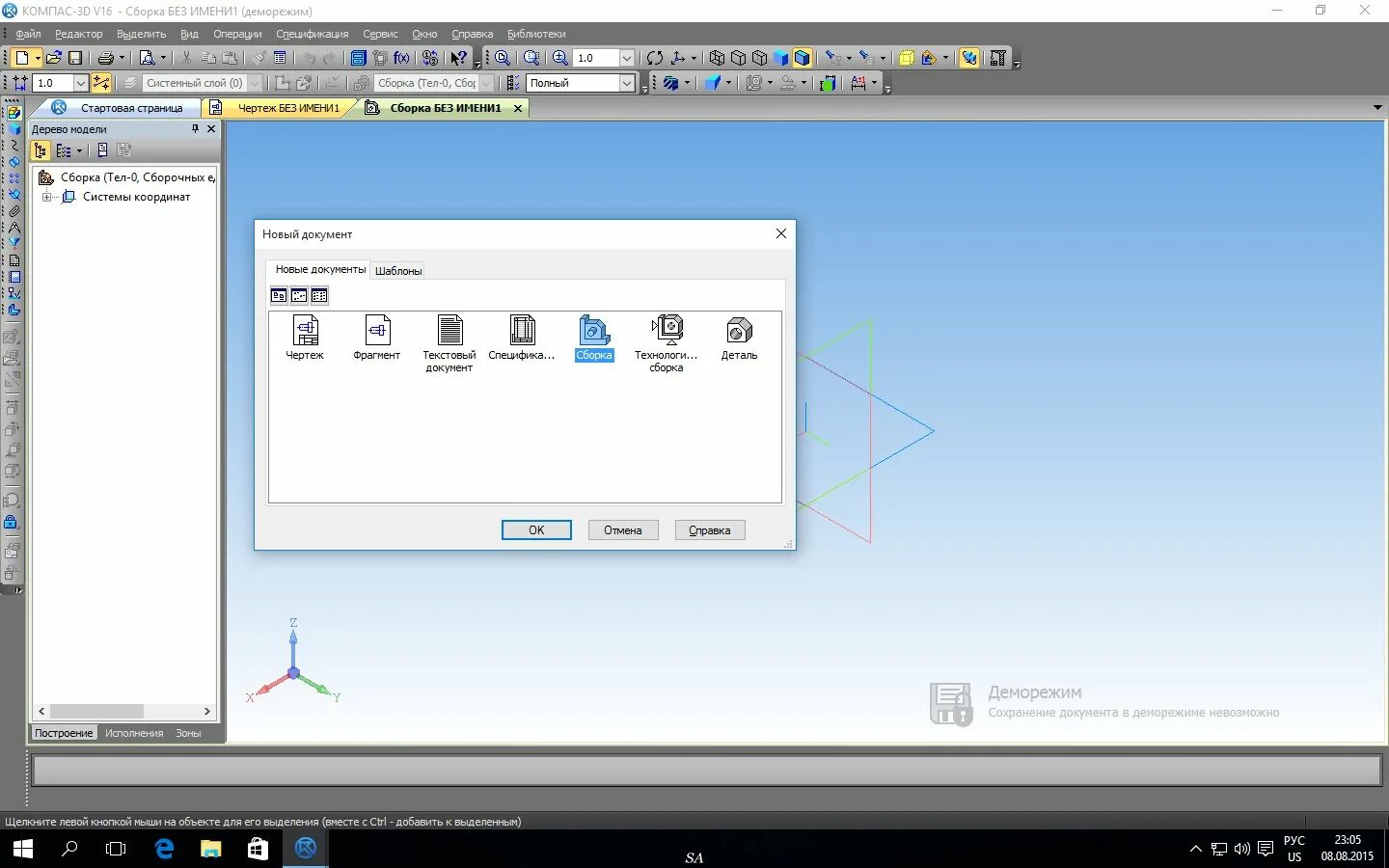Confirm with the OK button
The width and height of the screenshot is (1389, 868).
tap(536, 530)
